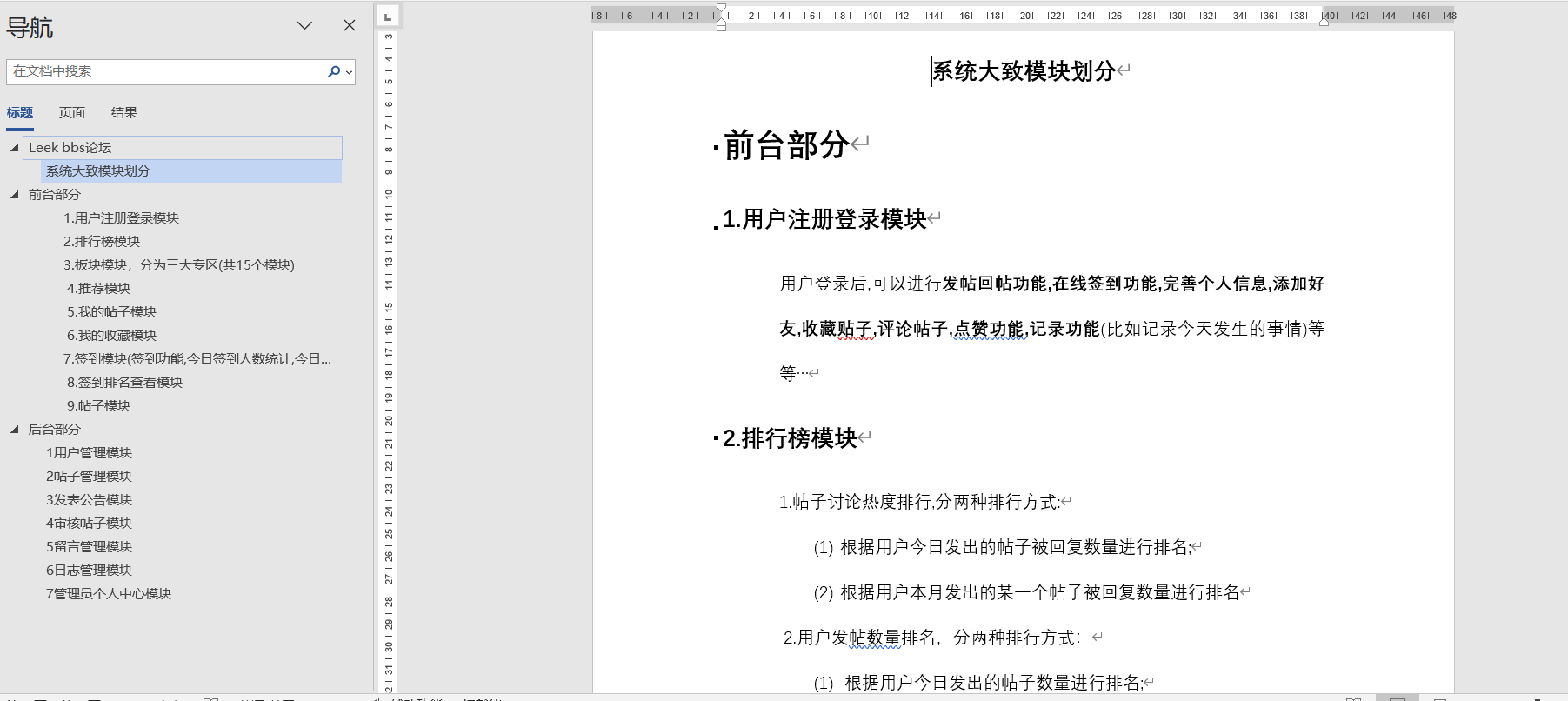Click the 前台部分 heading in document
The image size is (1568, 701).
tap(786, 145)
